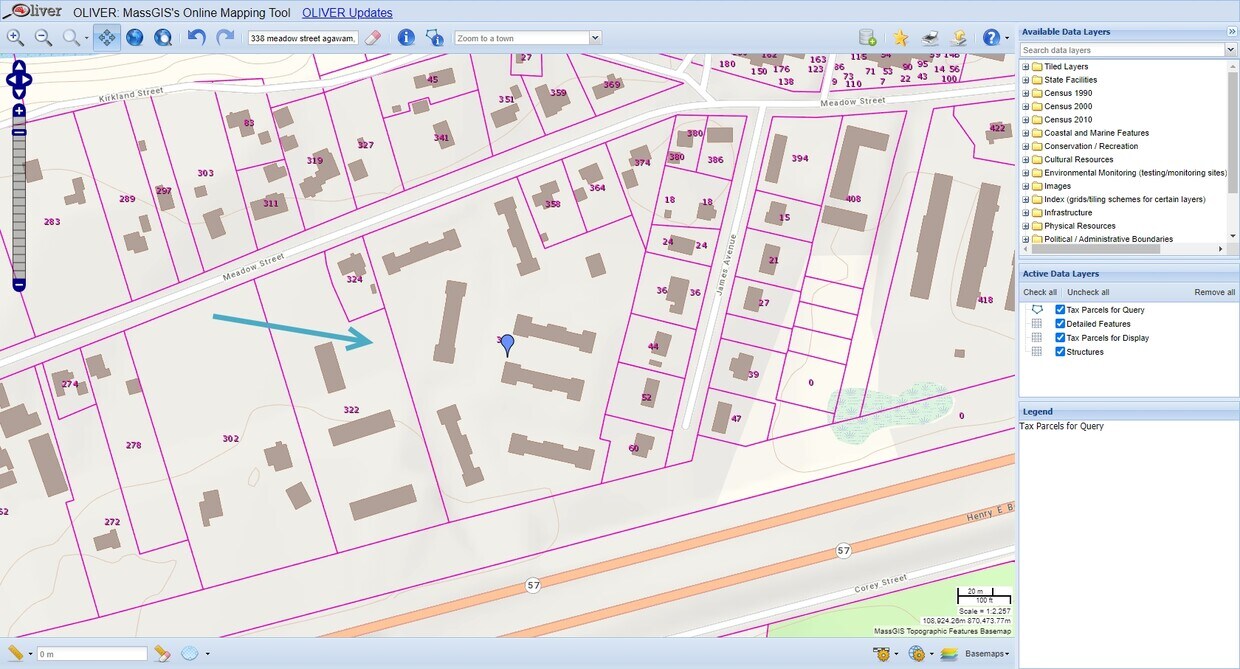Viewport: 1240px width, 669px height.
Task: Click the add external data source icon
Action: [868, 38]
